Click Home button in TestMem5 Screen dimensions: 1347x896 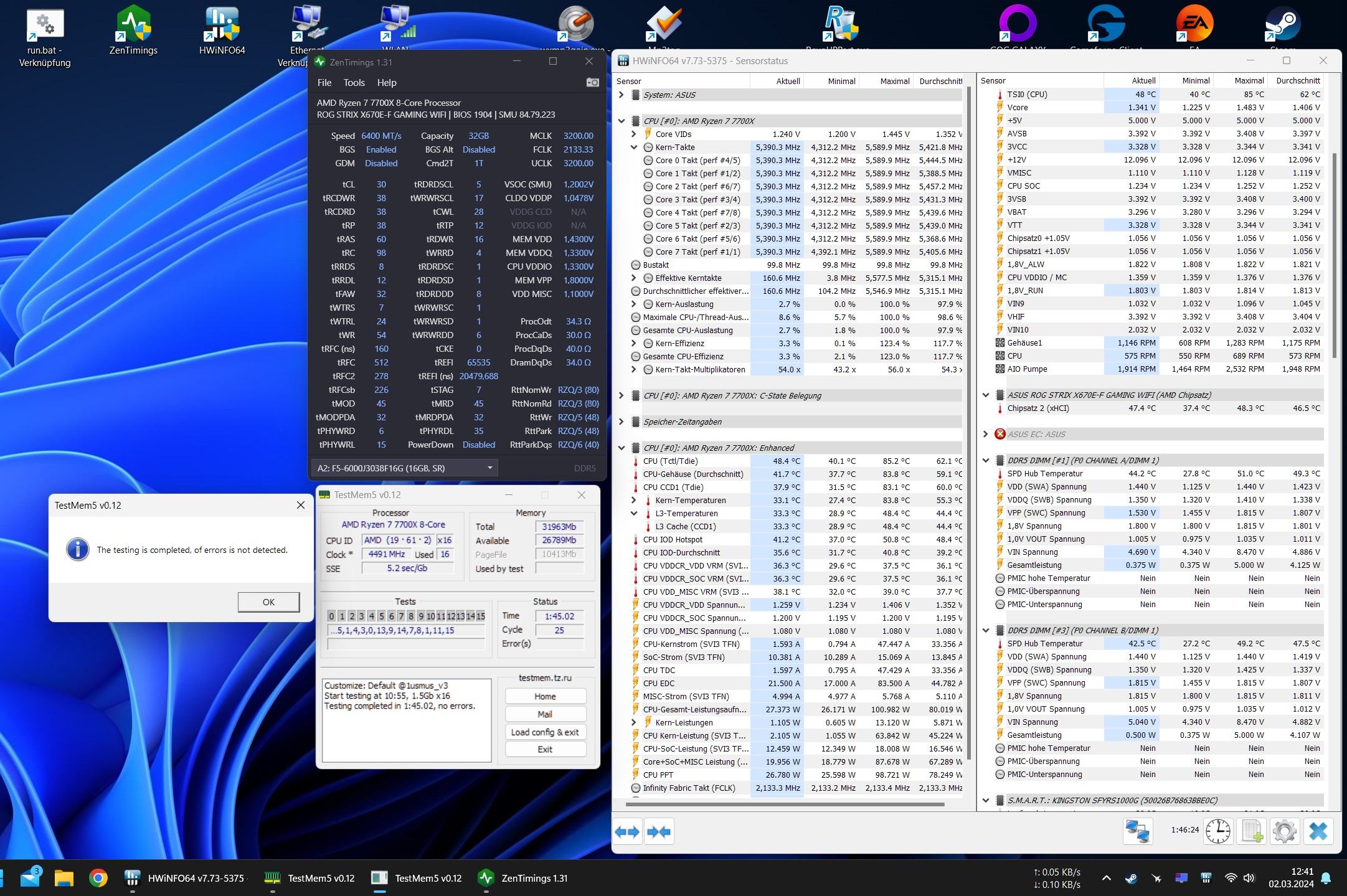tap(545, 696)
